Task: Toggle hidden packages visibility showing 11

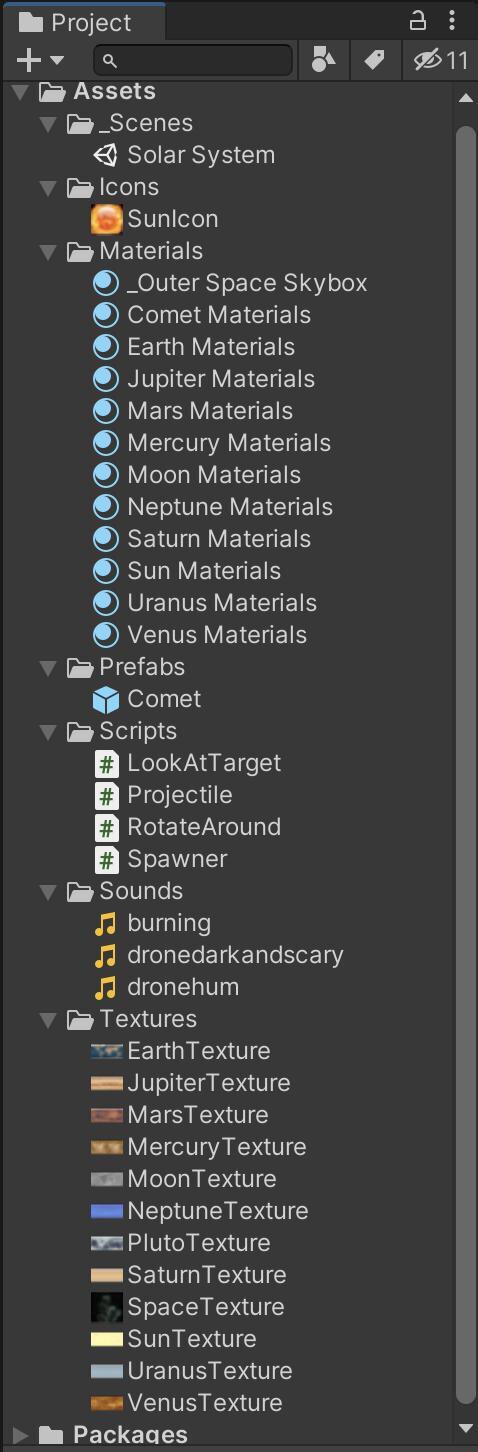Action: (441, 61)
